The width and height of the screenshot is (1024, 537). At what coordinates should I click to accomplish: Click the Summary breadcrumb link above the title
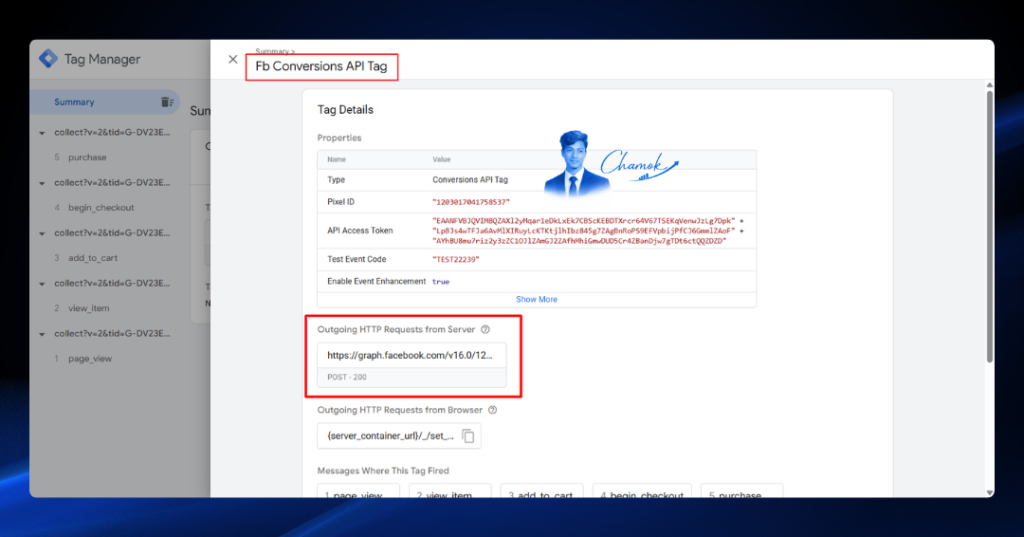[272, 51]
